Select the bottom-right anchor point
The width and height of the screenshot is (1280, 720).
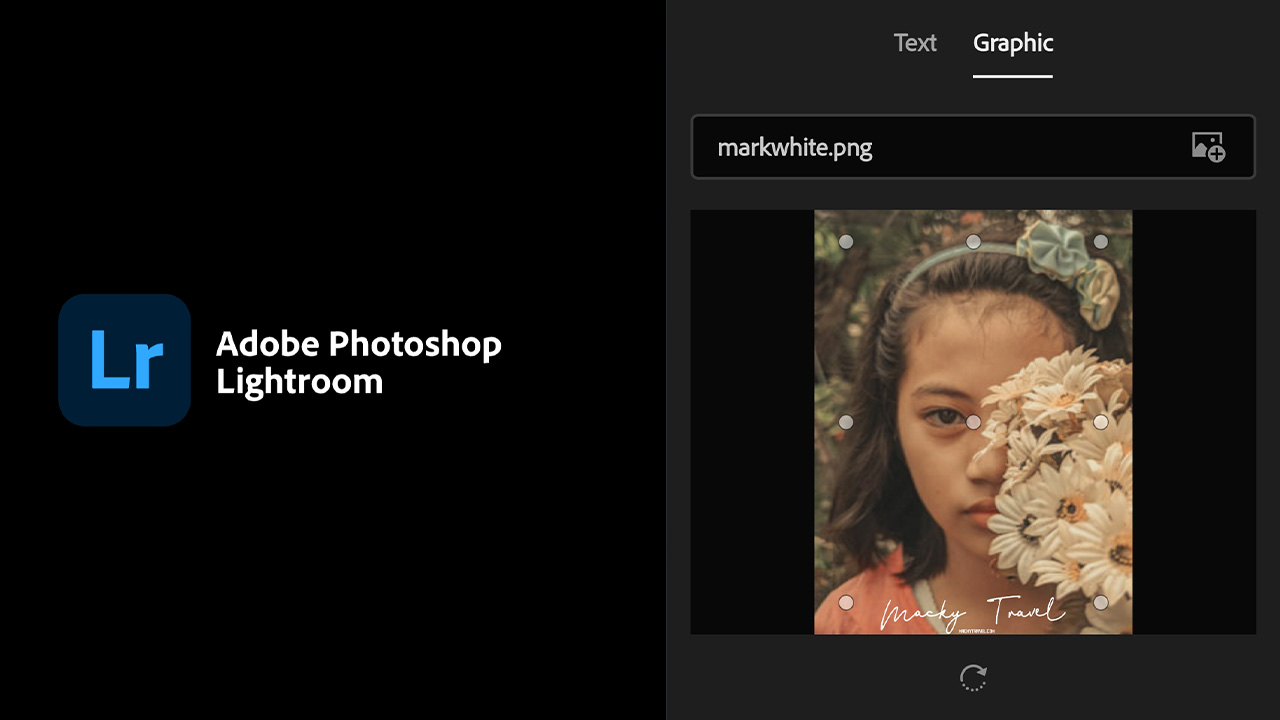pos(1100,602)
